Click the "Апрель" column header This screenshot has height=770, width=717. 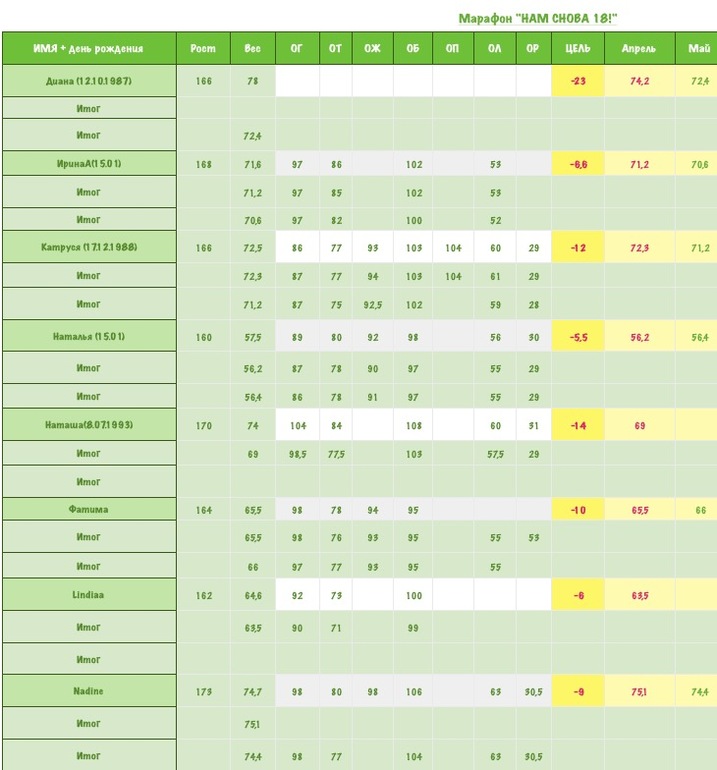tap(639, 48)
